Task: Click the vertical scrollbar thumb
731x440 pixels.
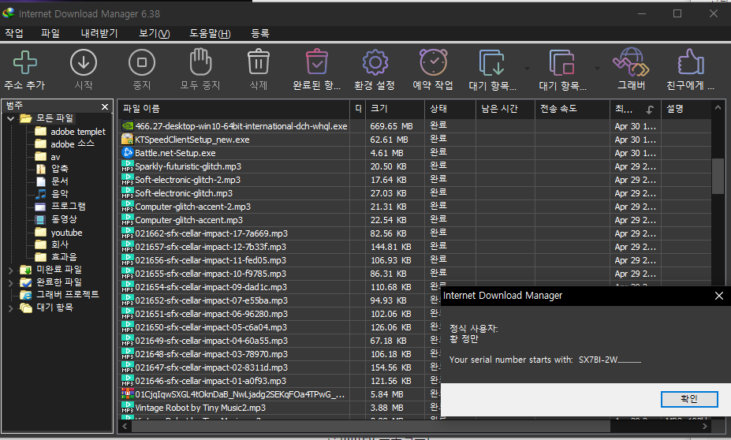Action: point(718,176)
